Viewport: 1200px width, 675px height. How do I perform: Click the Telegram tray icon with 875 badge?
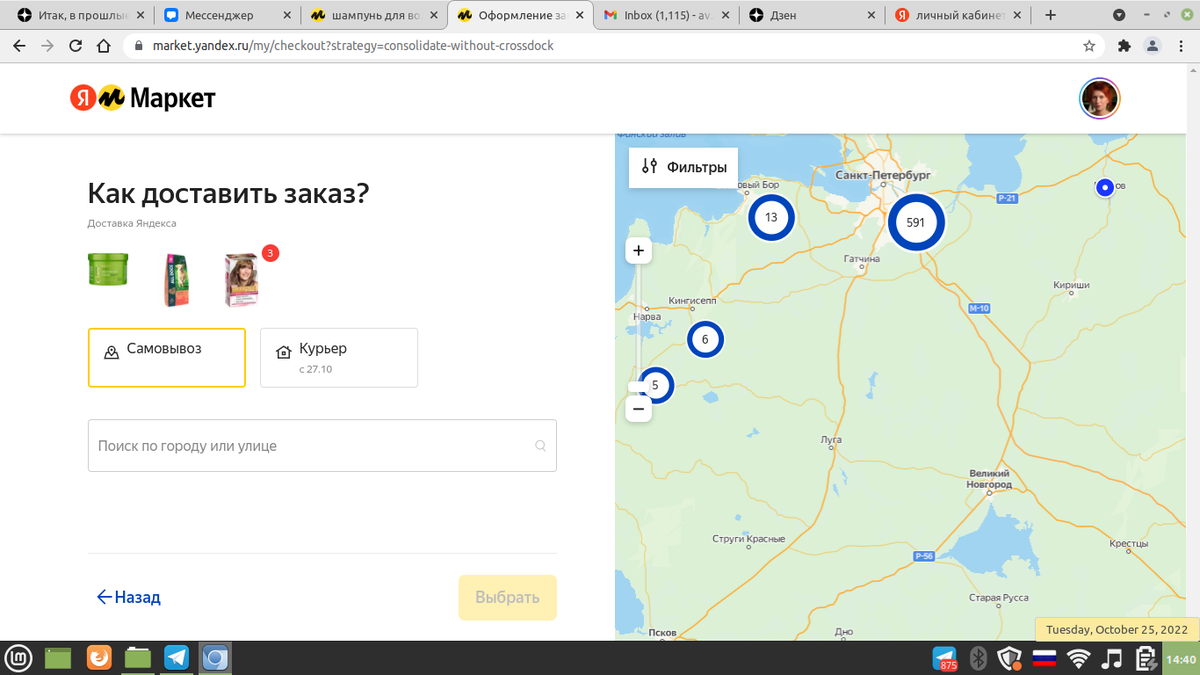tap(944, 658)
